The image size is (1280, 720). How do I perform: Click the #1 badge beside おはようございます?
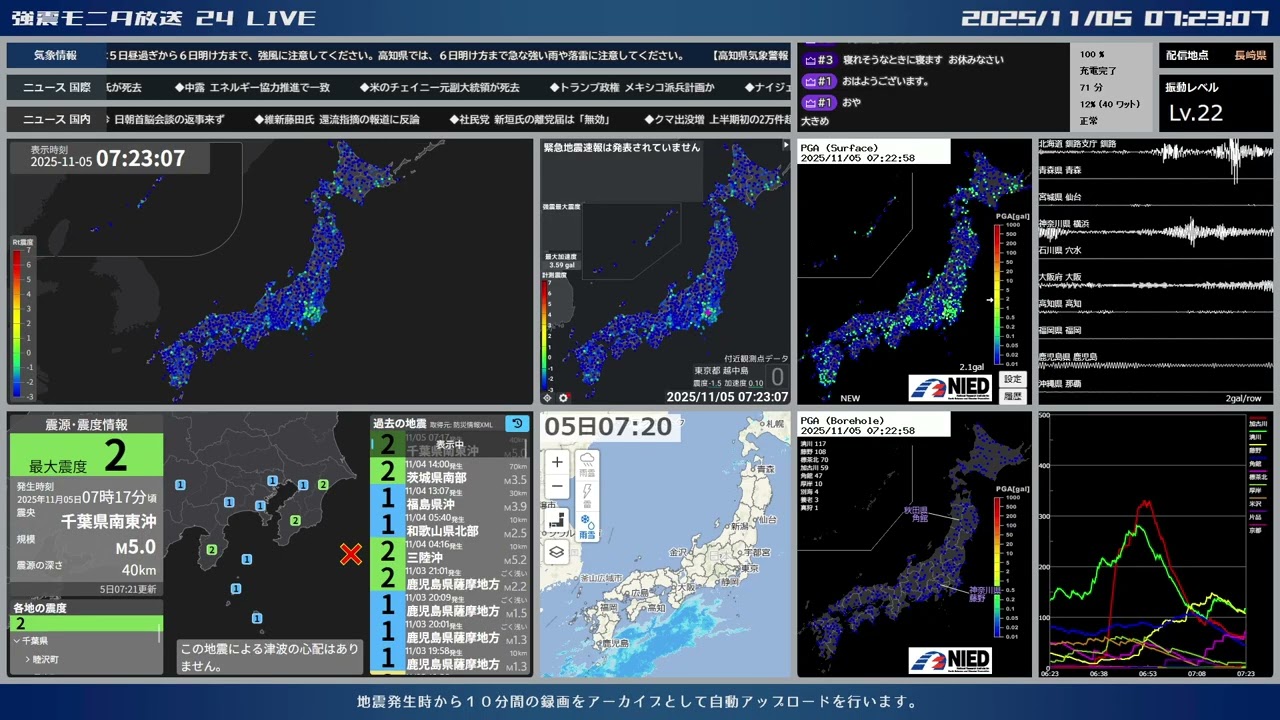tap(820, 81)
